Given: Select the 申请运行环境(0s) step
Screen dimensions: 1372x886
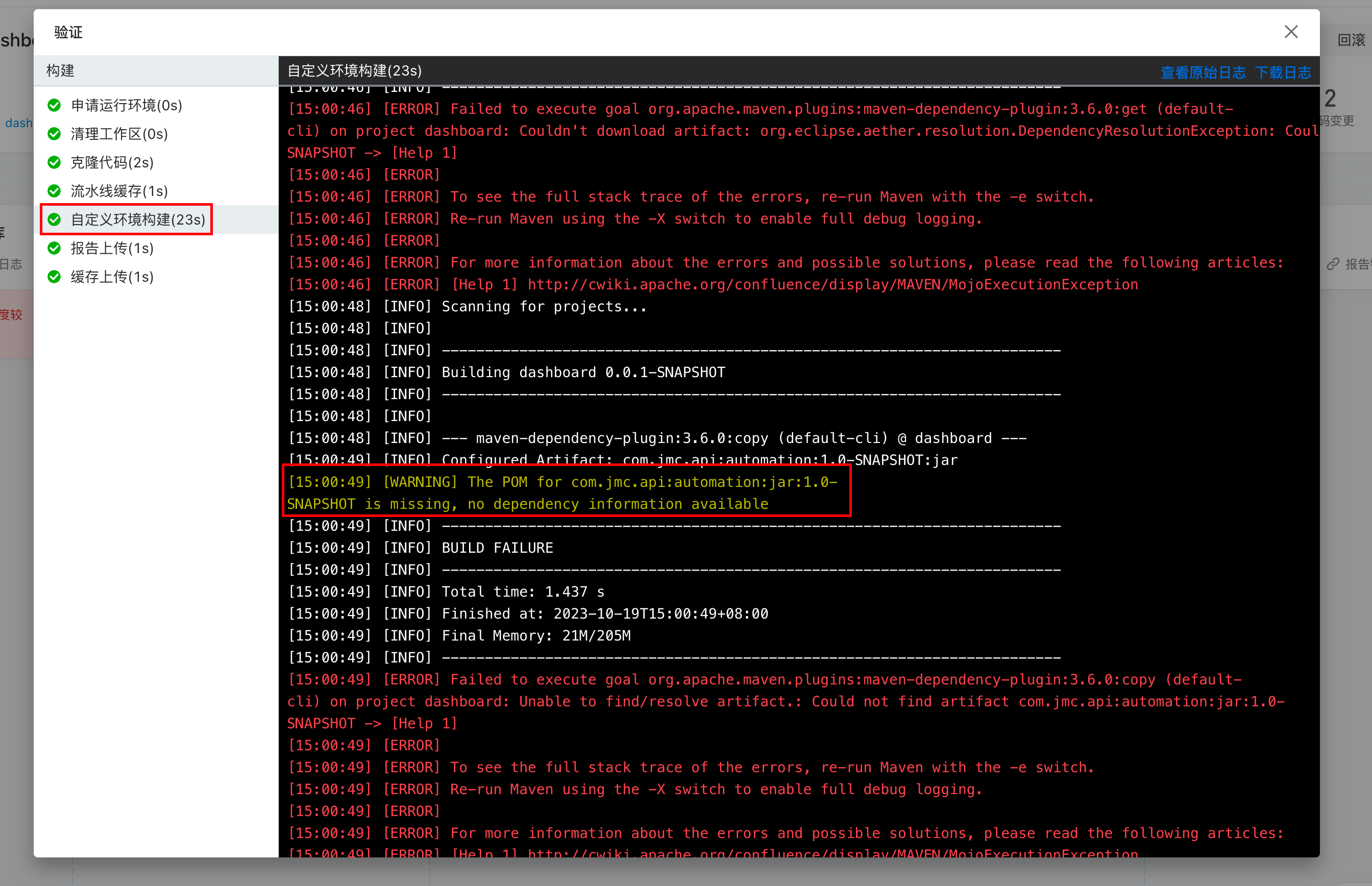Looking at the screenshot, I should (x=127, y=105).
